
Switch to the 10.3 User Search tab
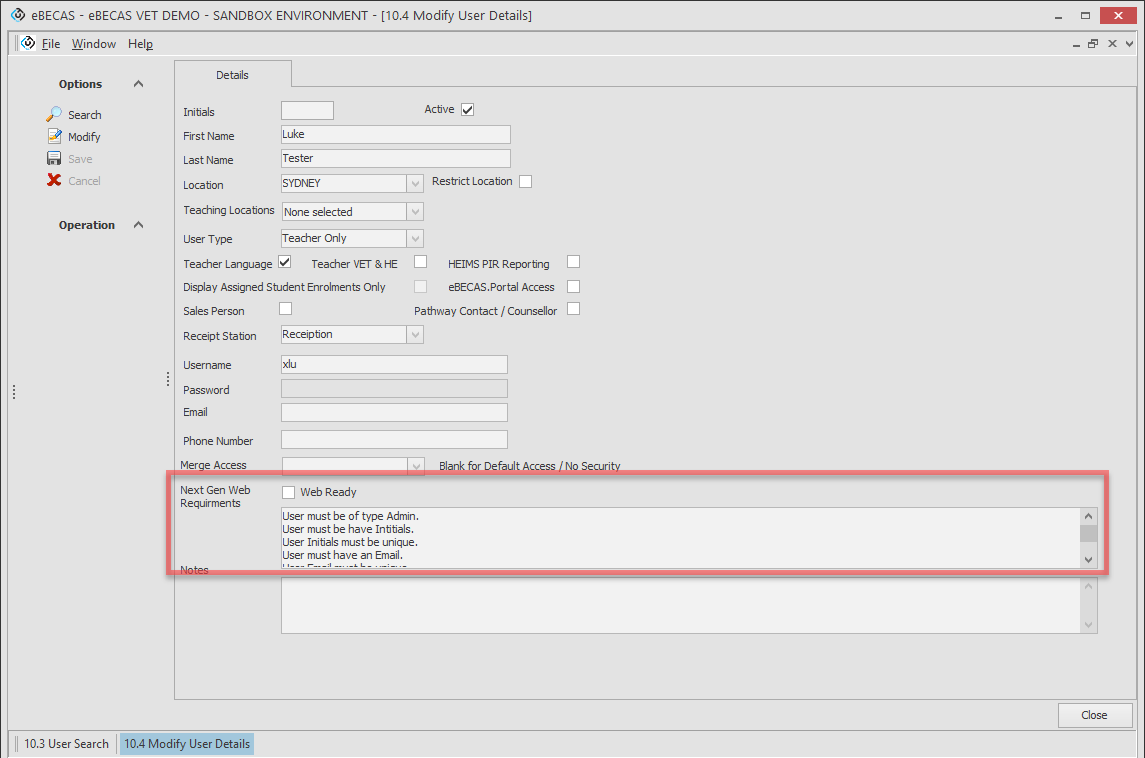click(x=66, y=744)
